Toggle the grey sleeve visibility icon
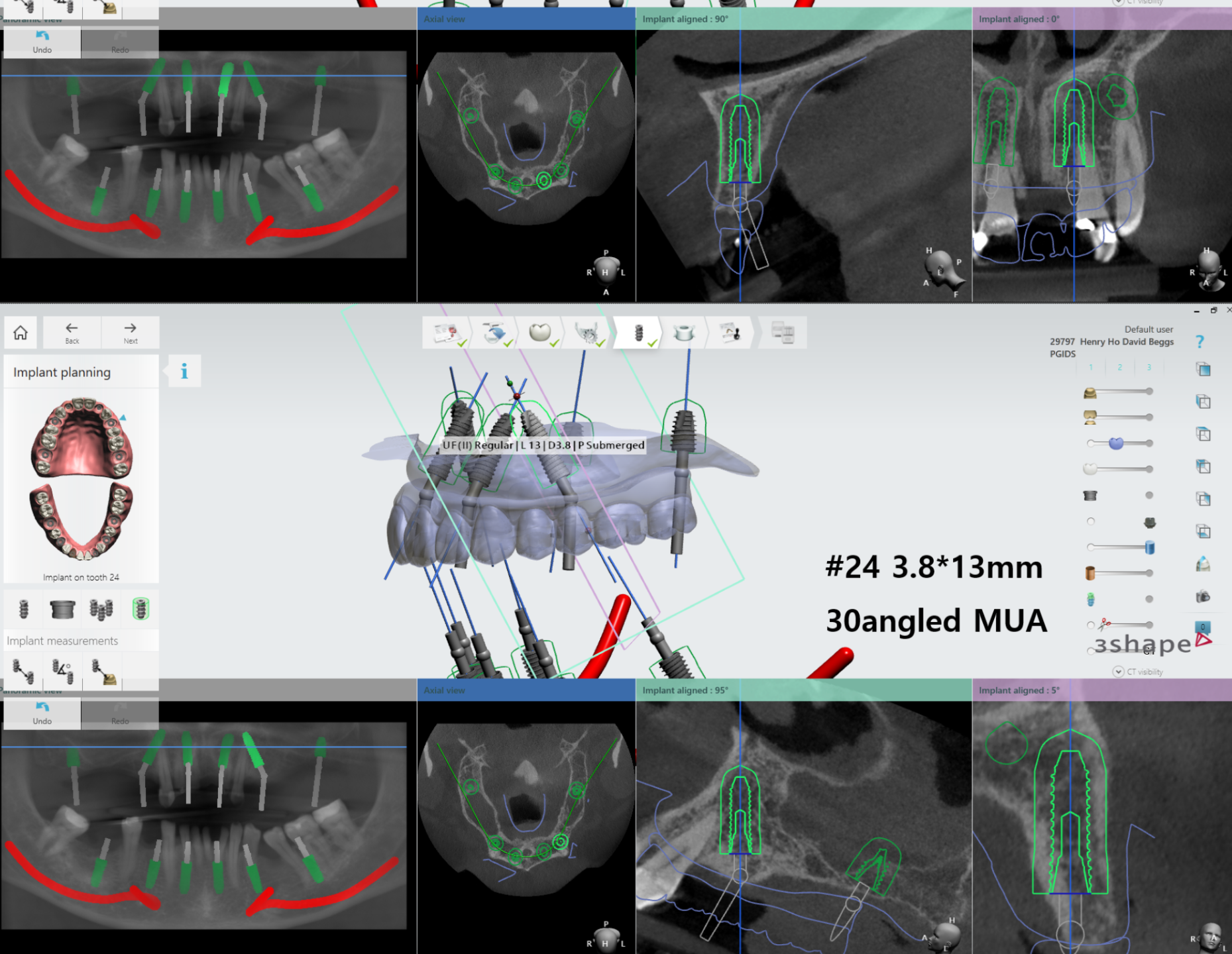The width and height of the screenshot is (1232, 954). pos(1090,496)
